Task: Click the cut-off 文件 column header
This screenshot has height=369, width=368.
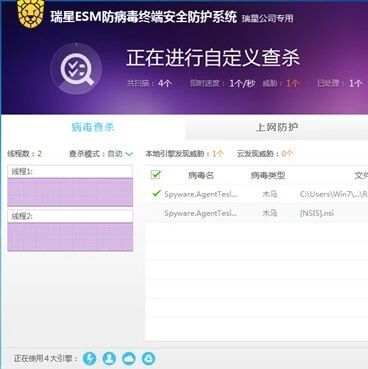Action: pos(361,175)
